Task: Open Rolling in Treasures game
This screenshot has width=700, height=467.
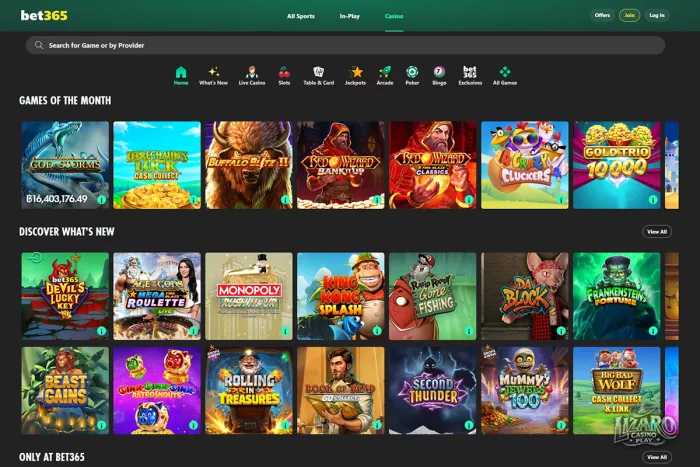Action: tap(249, 390)
